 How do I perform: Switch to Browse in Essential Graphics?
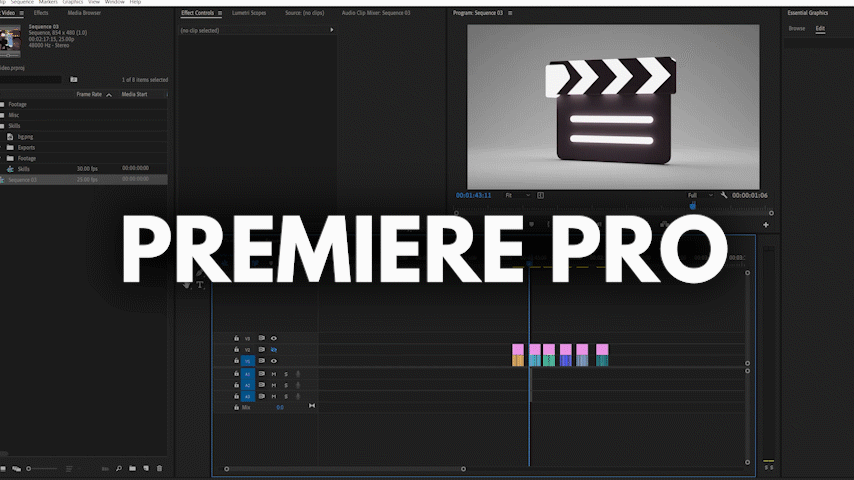tap(797, 28)
